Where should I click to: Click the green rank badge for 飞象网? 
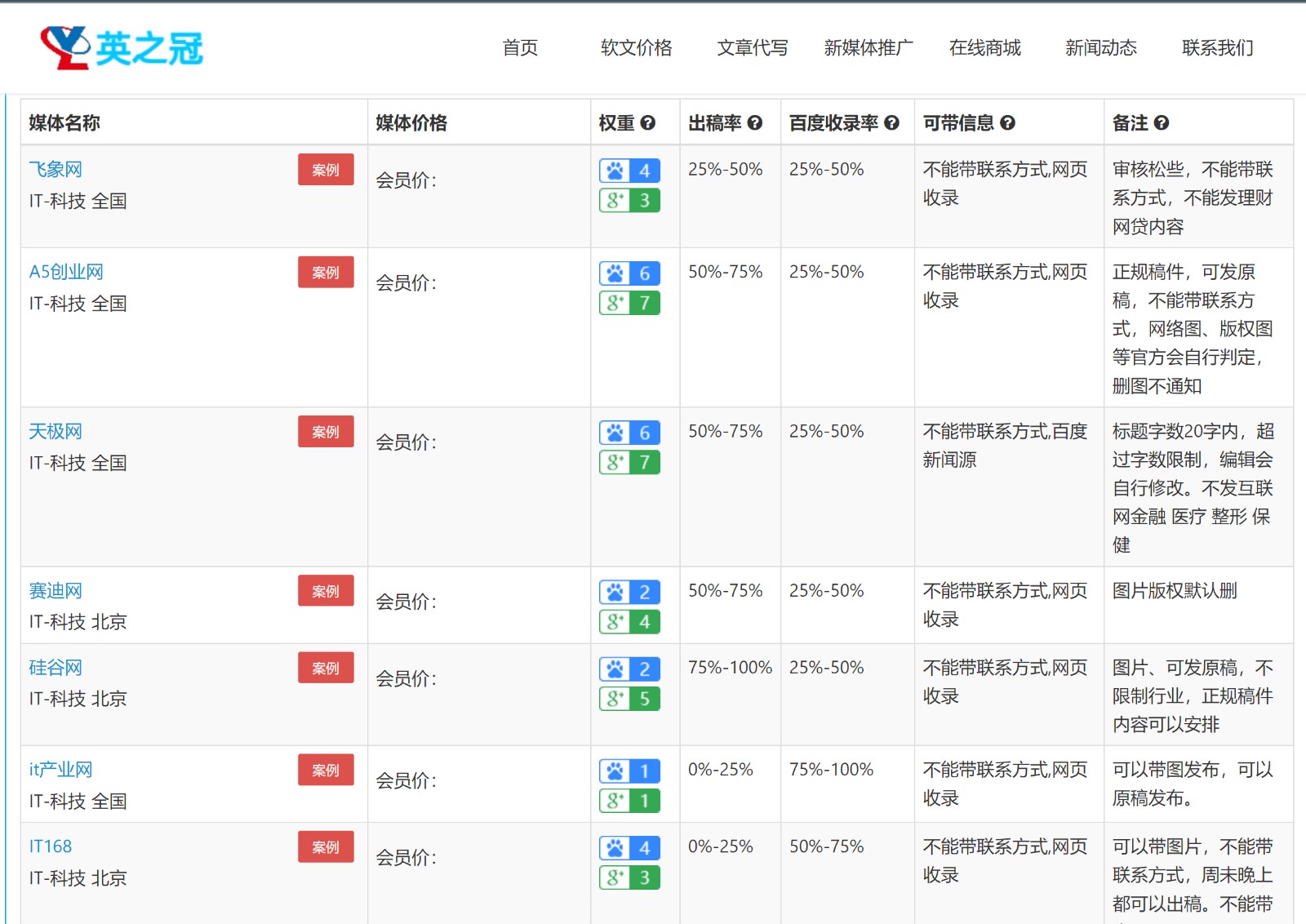[x=629, y=200]
